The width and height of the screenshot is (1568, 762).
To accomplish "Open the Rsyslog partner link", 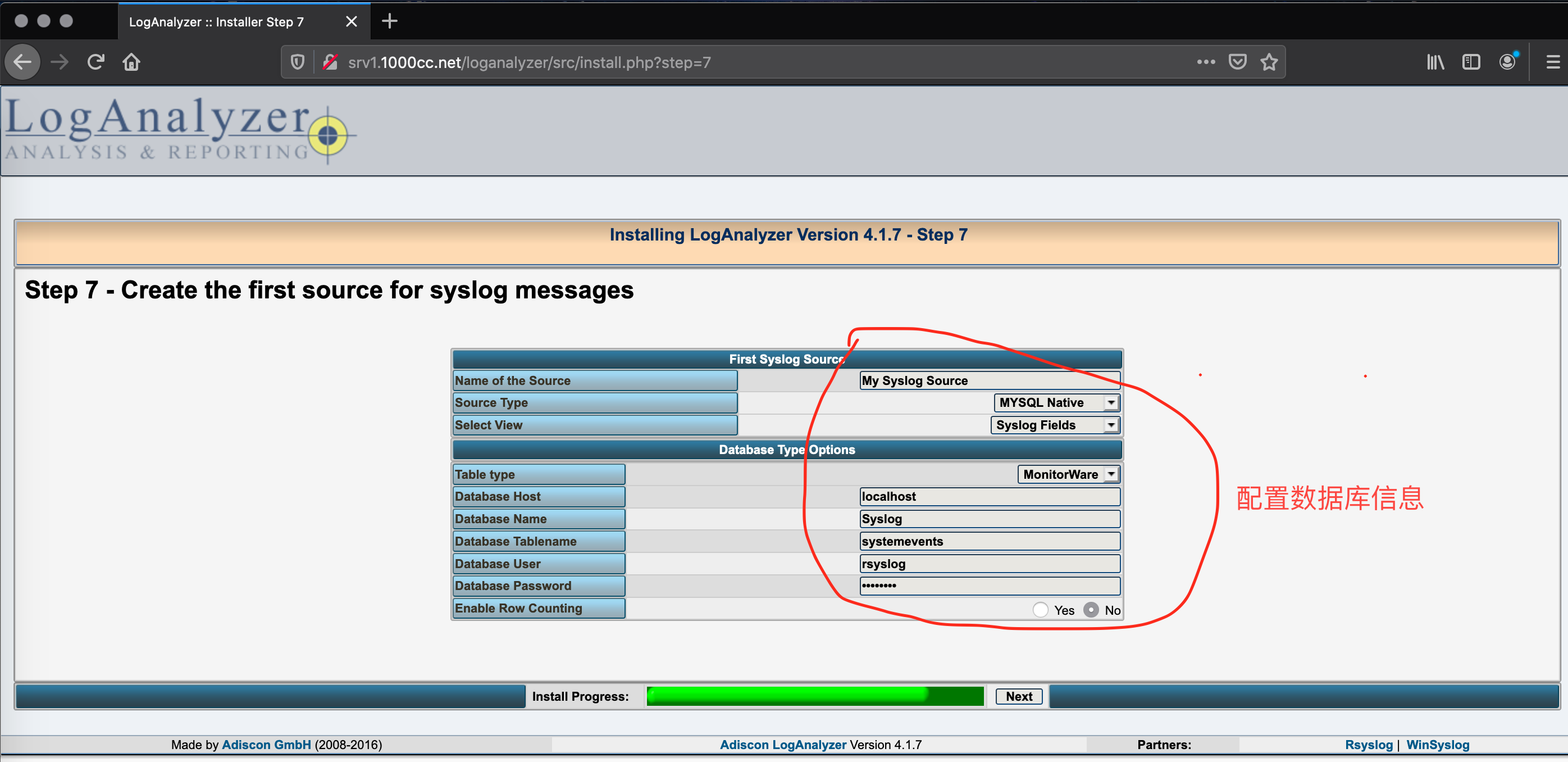I will [1368, 745].
